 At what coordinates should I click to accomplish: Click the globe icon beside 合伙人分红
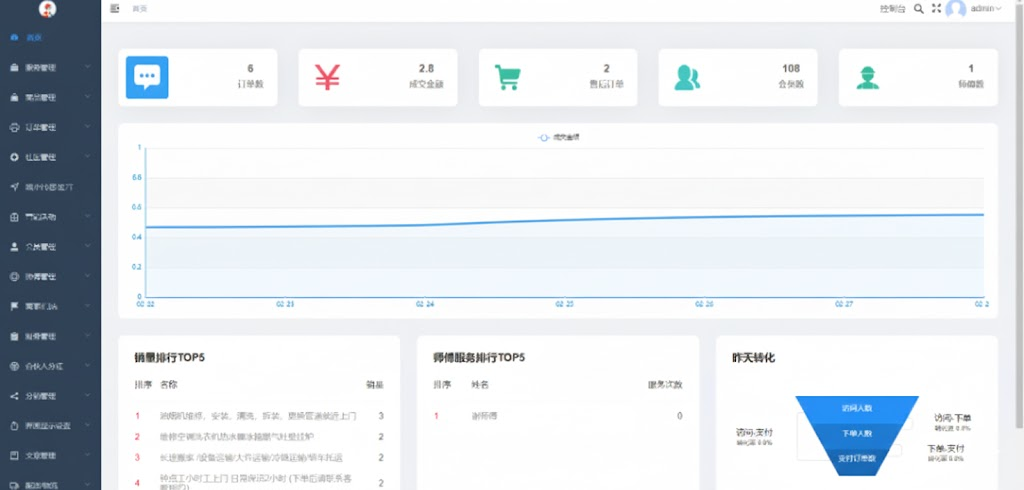(14, 366)
